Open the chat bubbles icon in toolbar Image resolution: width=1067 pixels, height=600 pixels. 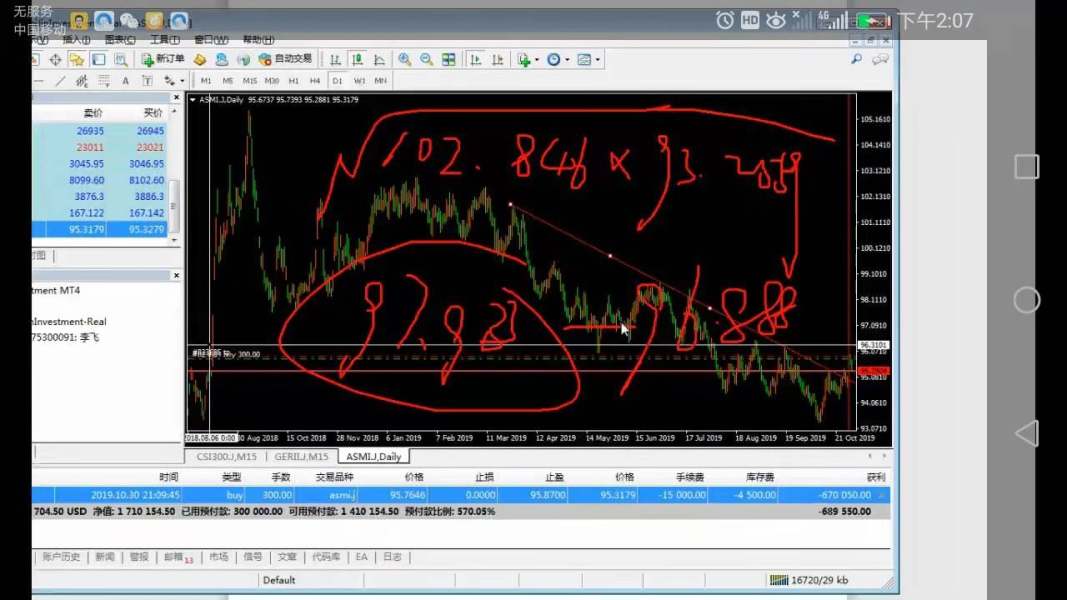point(880,59)
